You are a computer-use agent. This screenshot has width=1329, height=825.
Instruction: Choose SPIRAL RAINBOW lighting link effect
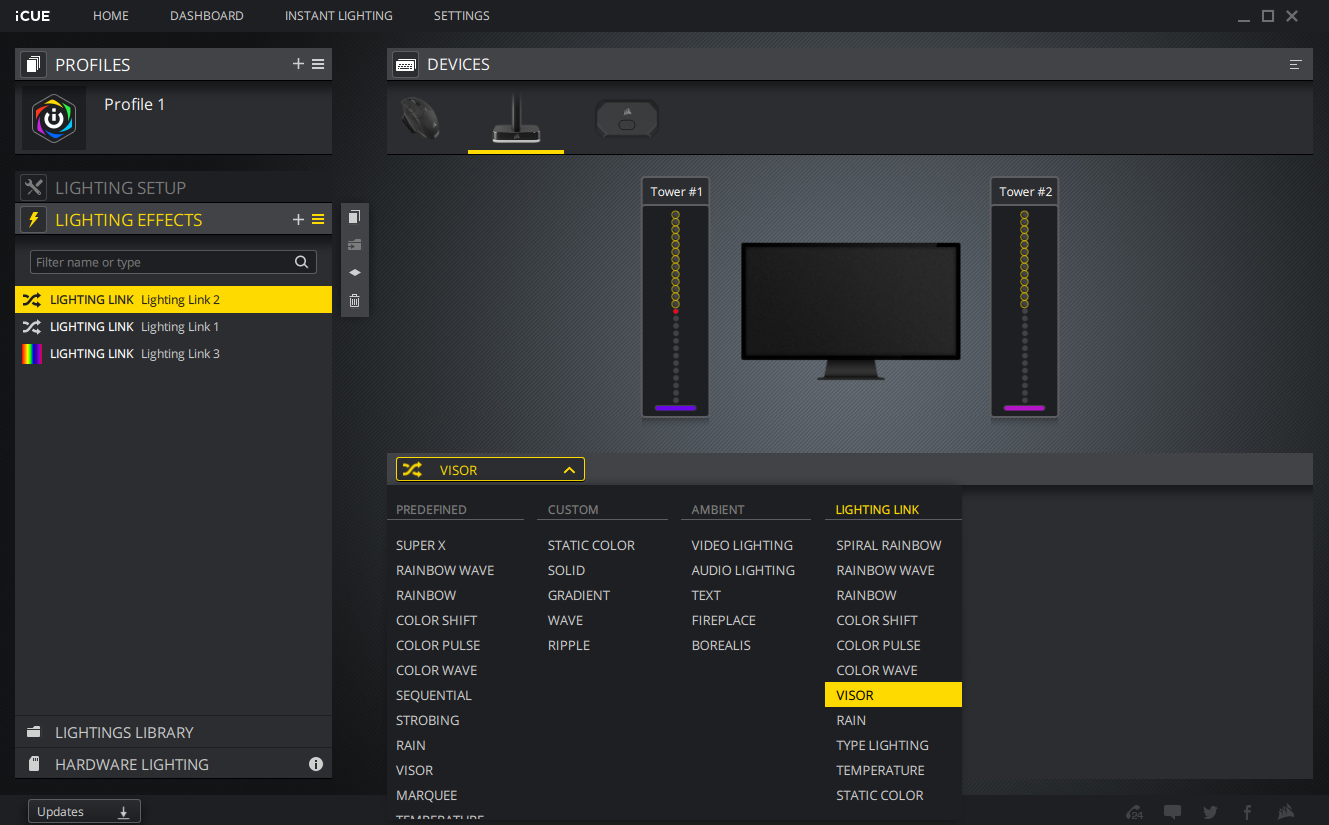(889, 545)
